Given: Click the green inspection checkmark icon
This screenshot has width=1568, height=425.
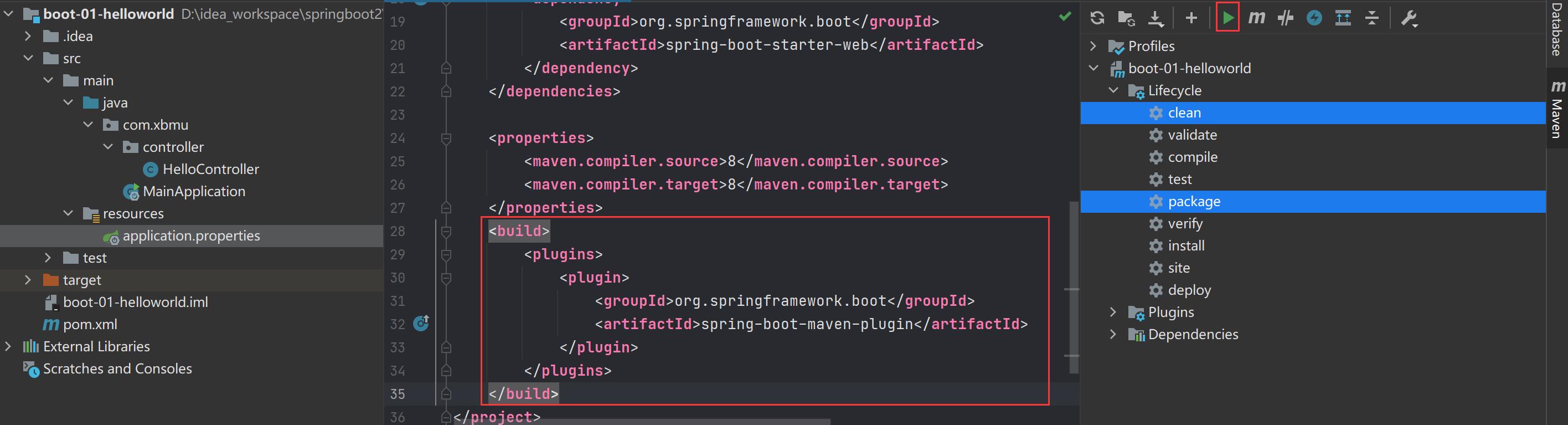Looking at the screenshot, I should coord(1065,17).
